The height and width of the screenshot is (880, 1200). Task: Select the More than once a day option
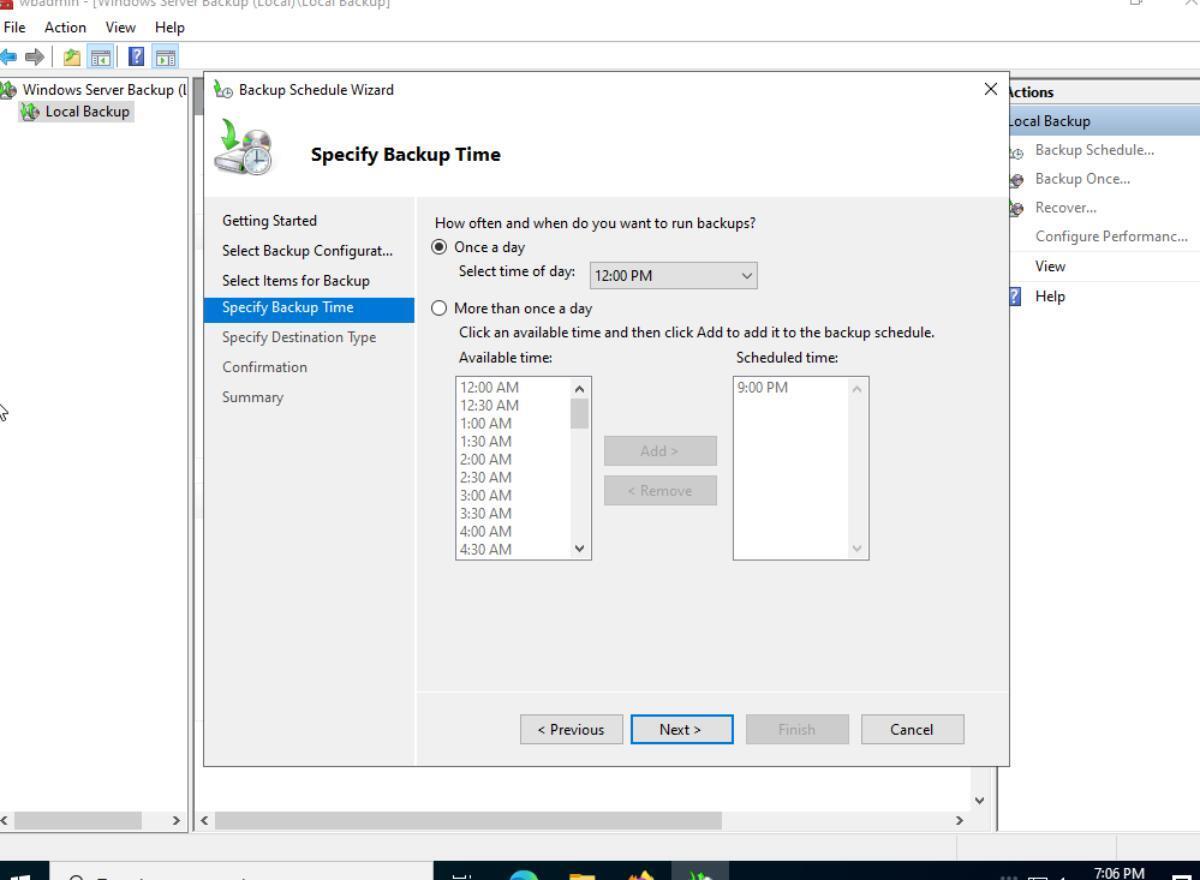(x=438, y=309)
